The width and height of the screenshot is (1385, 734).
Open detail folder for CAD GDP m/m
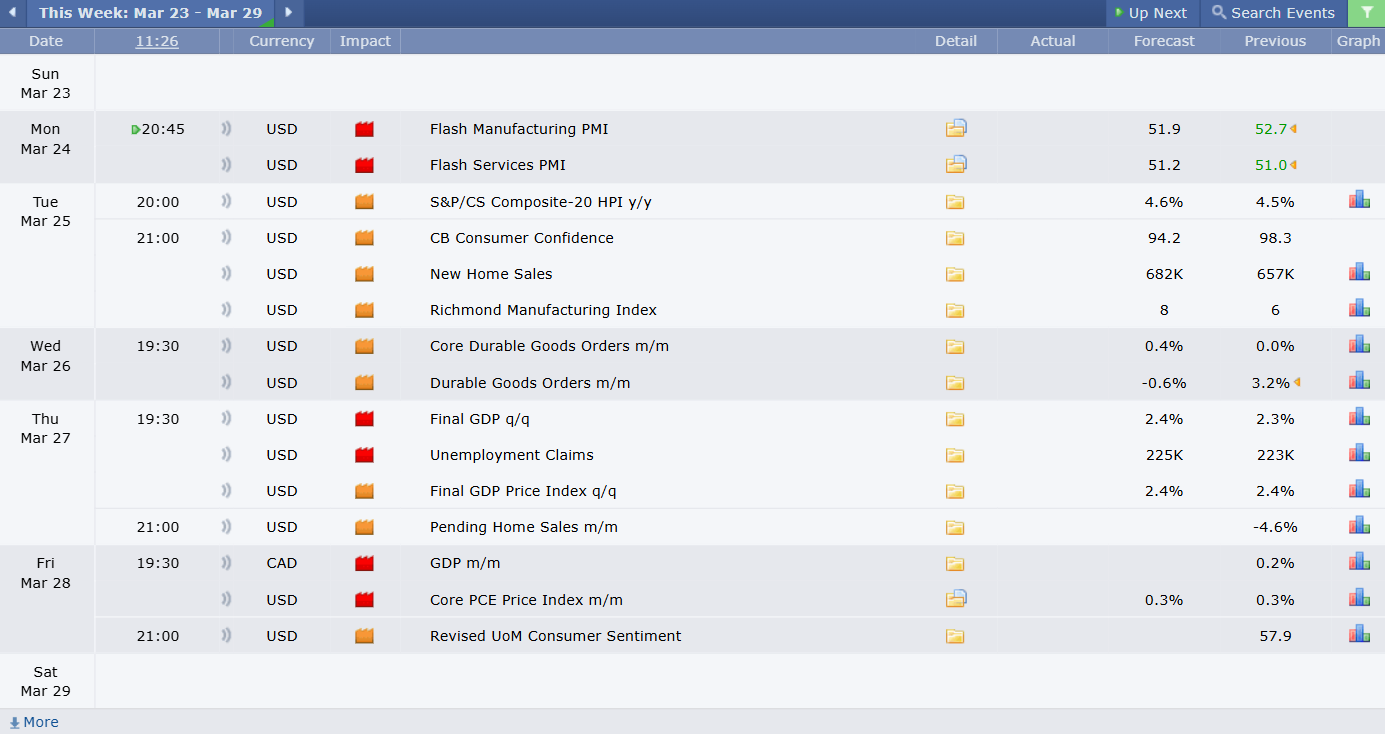[x=955, y=563]
